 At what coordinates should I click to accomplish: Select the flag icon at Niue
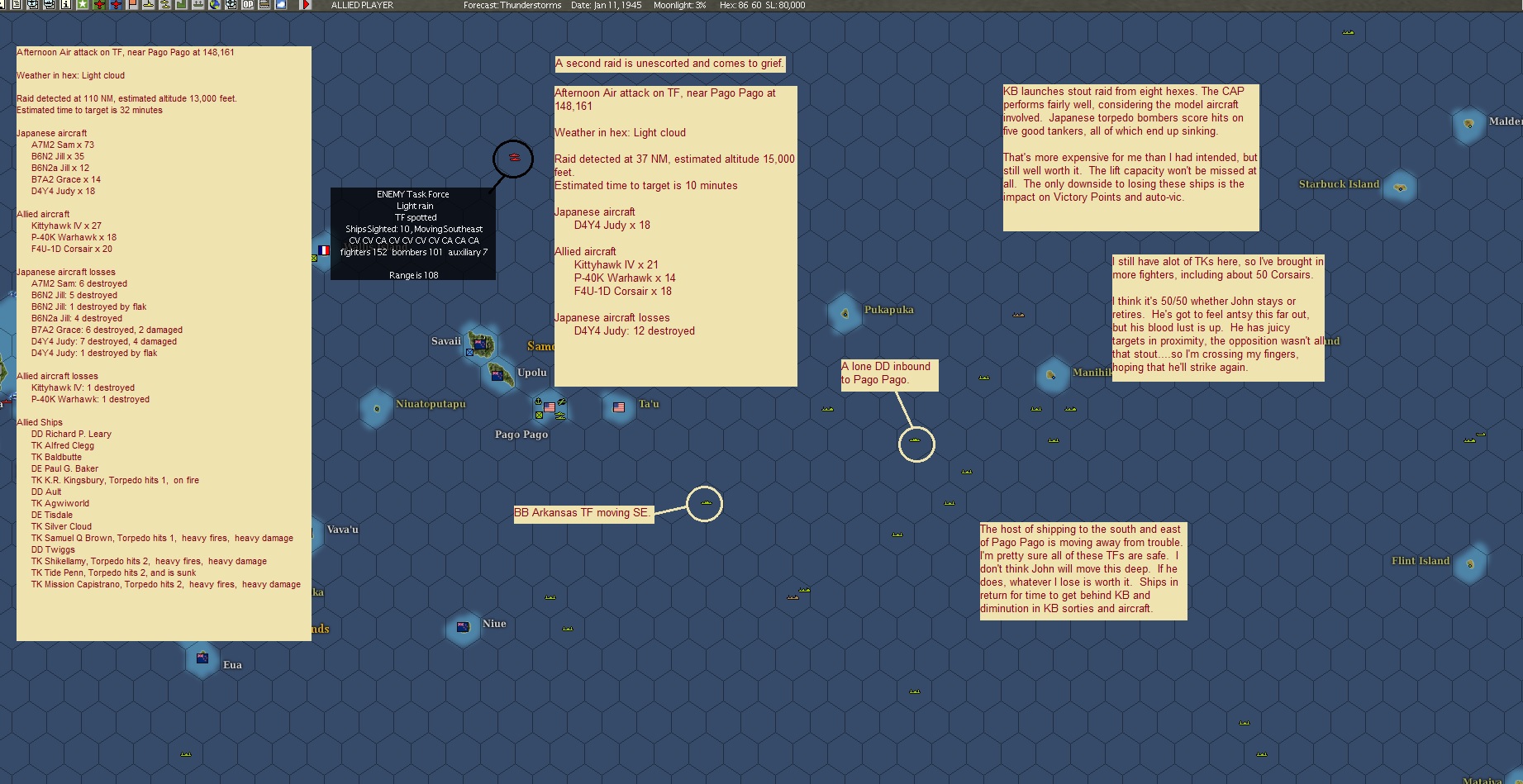[463, 627]
